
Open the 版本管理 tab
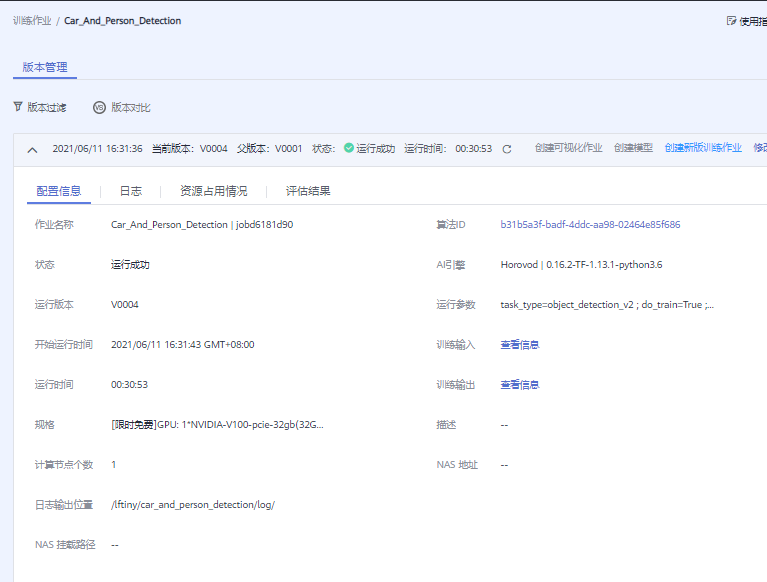[x=45, y=67]
